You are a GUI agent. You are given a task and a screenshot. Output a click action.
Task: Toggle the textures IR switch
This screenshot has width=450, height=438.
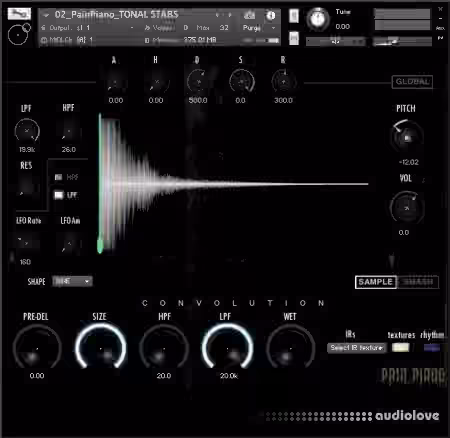tap(400, 348)
